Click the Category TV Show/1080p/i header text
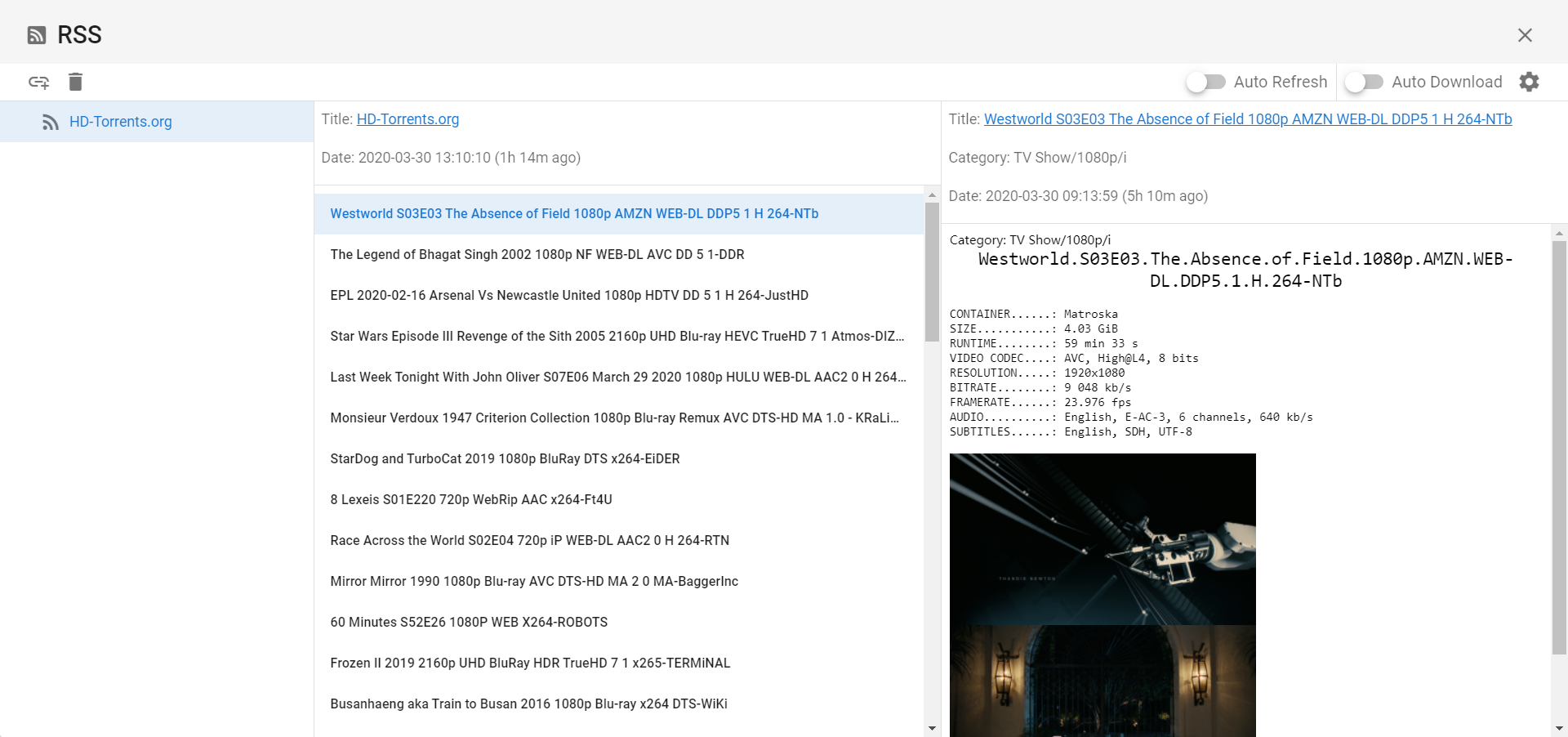The width and height of the screenshot is (1568, 737). (x=1037, y=158)
